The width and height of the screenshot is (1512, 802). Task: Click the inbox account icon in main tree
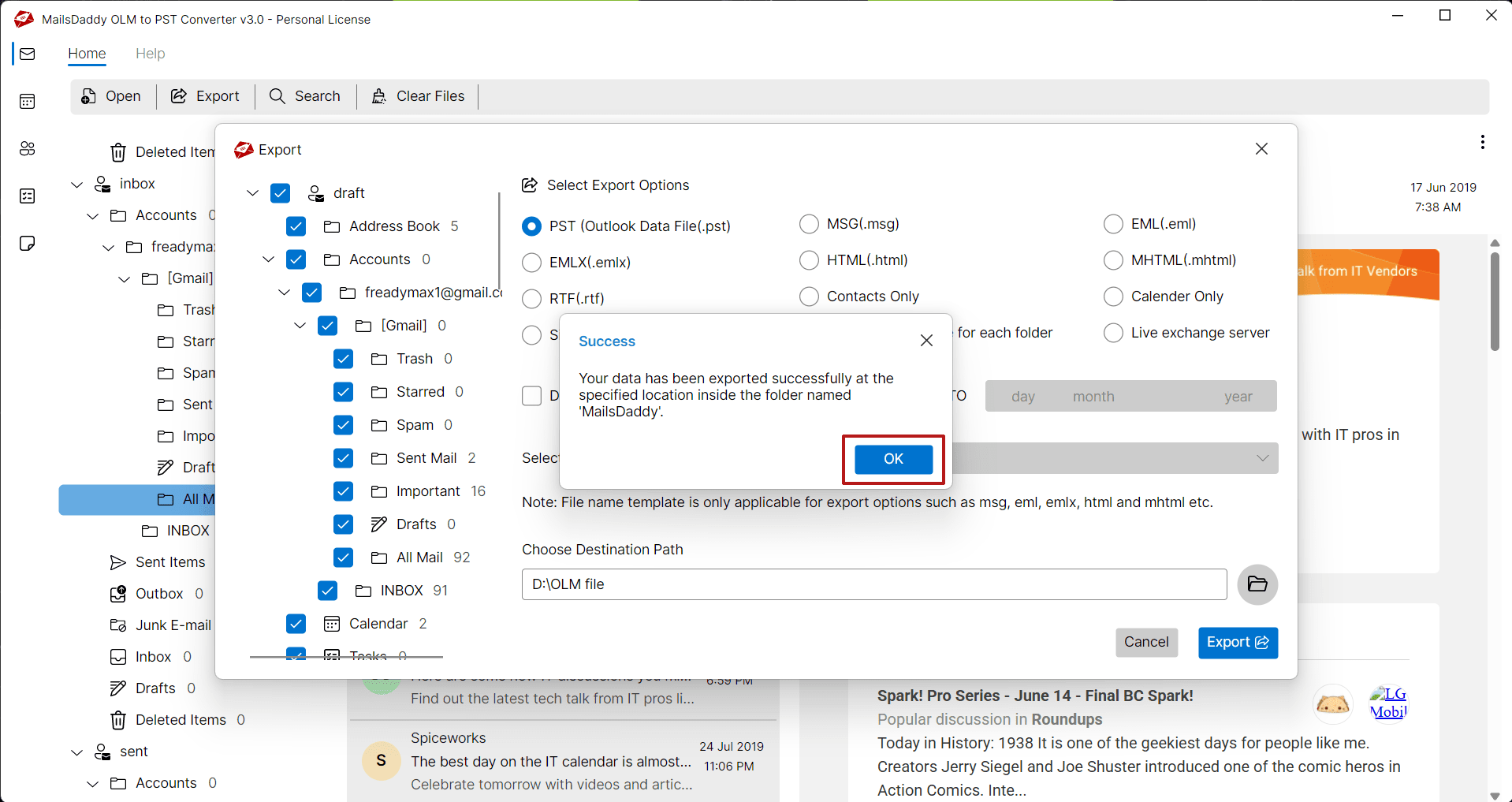coord(102,184)
